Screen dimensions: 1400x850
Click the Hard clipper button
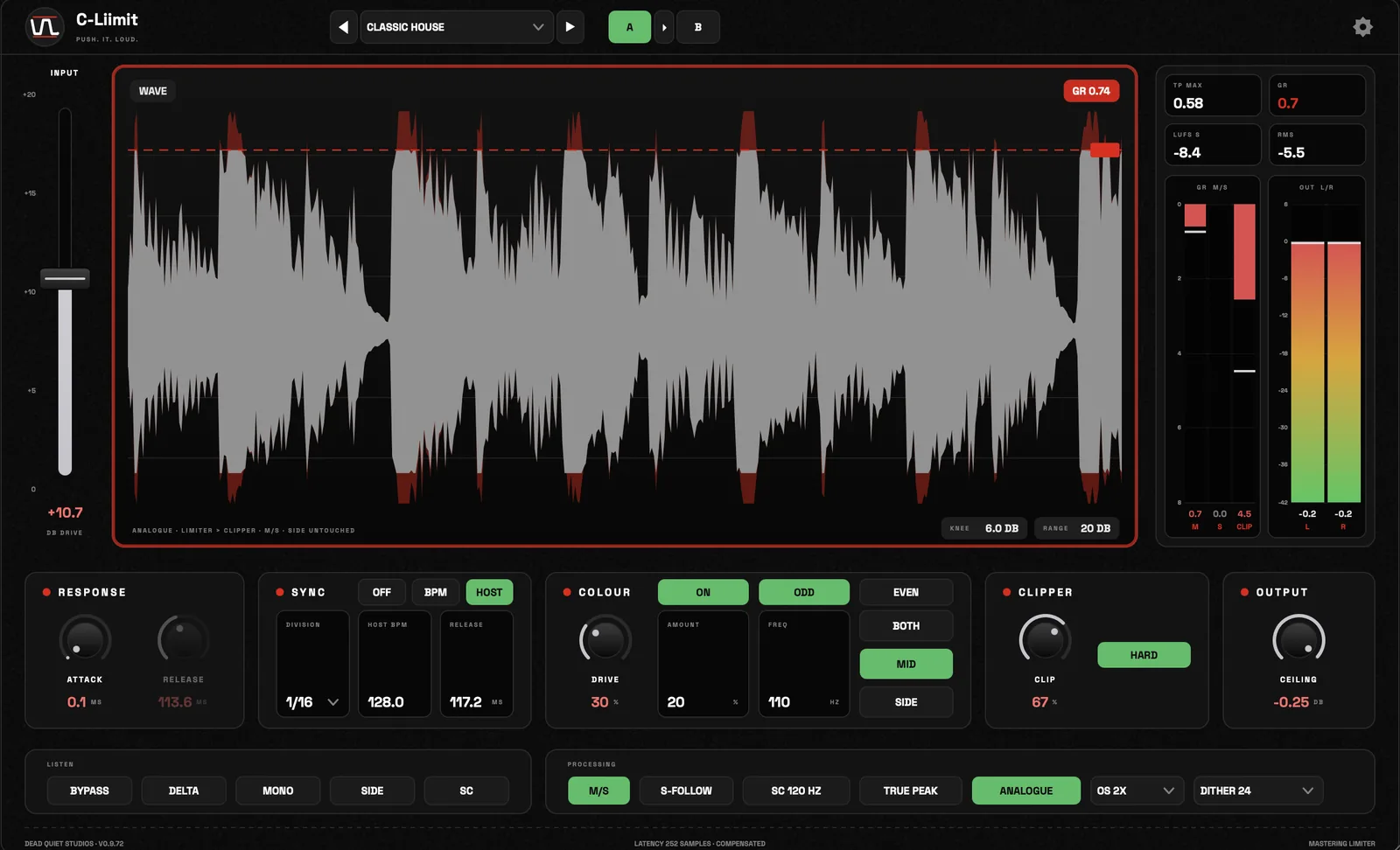pos(1144,655)
